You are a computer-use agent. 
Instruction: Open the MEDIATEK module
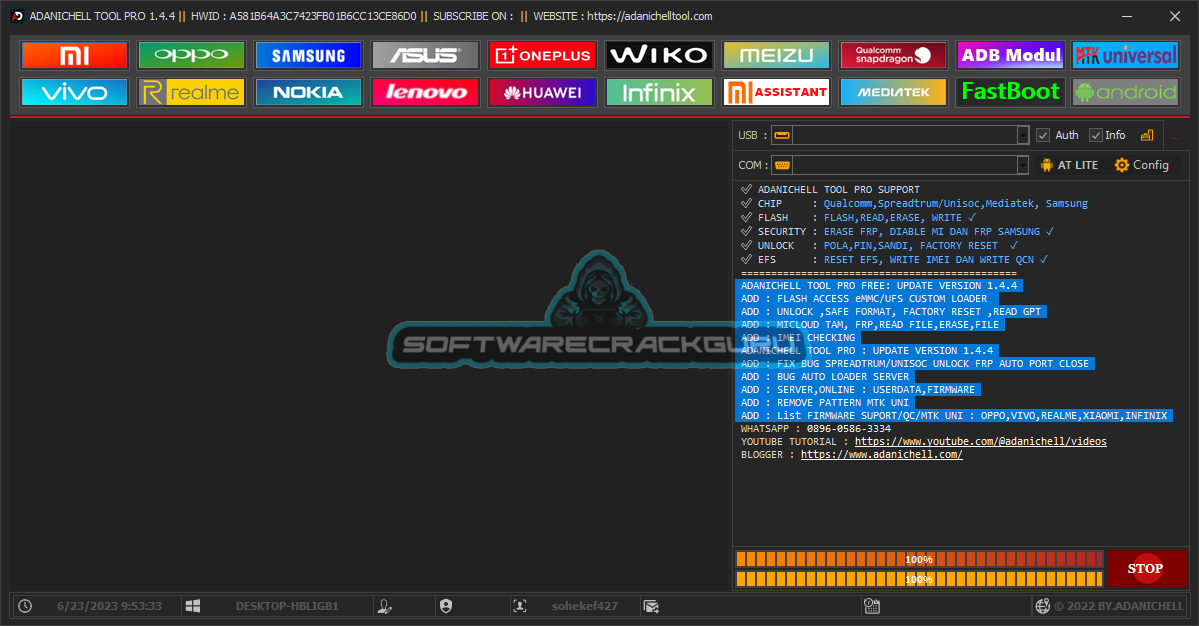[x=893, y=92]
